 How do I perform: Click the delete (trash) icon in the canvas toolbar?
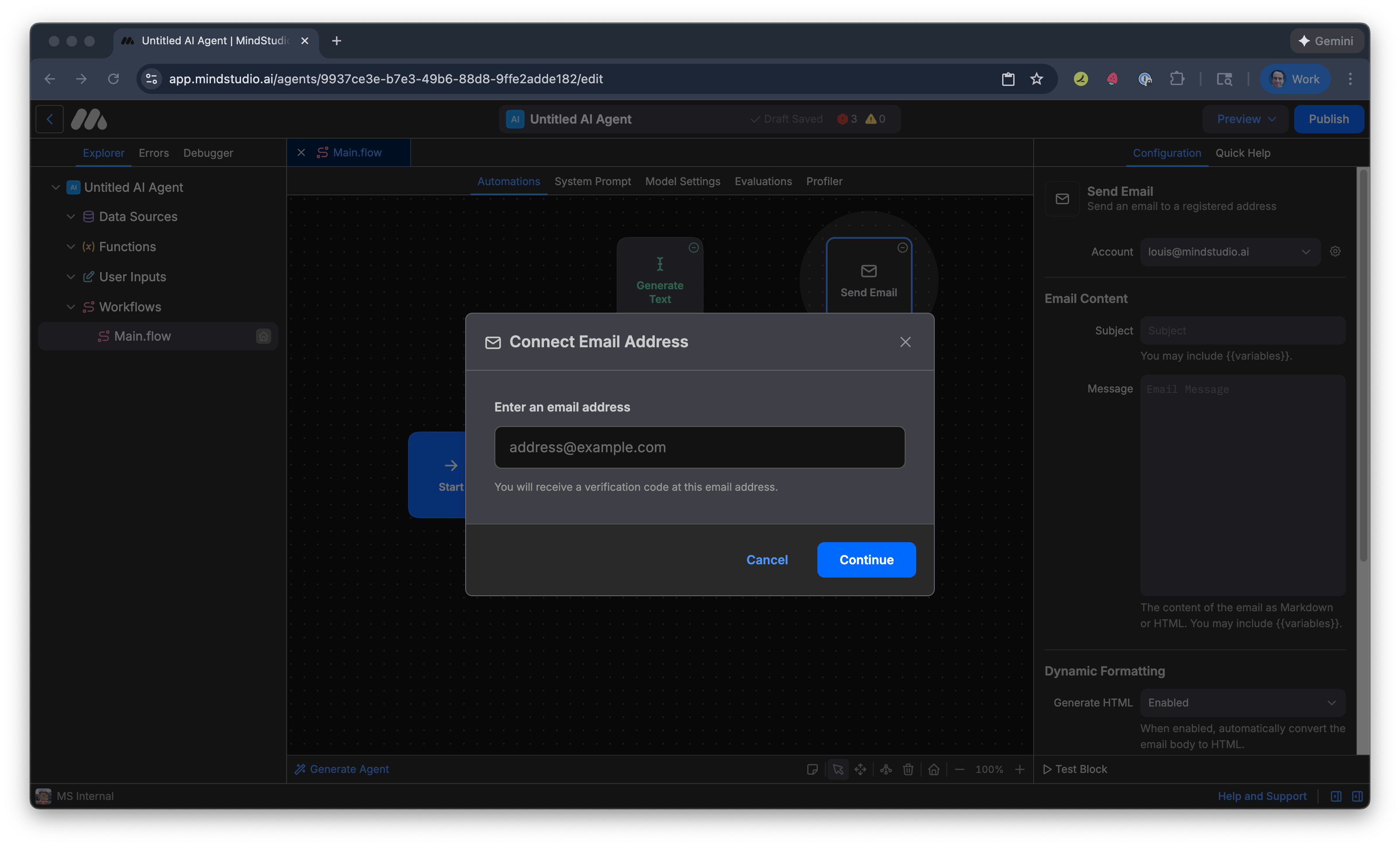tap(908, 769)
